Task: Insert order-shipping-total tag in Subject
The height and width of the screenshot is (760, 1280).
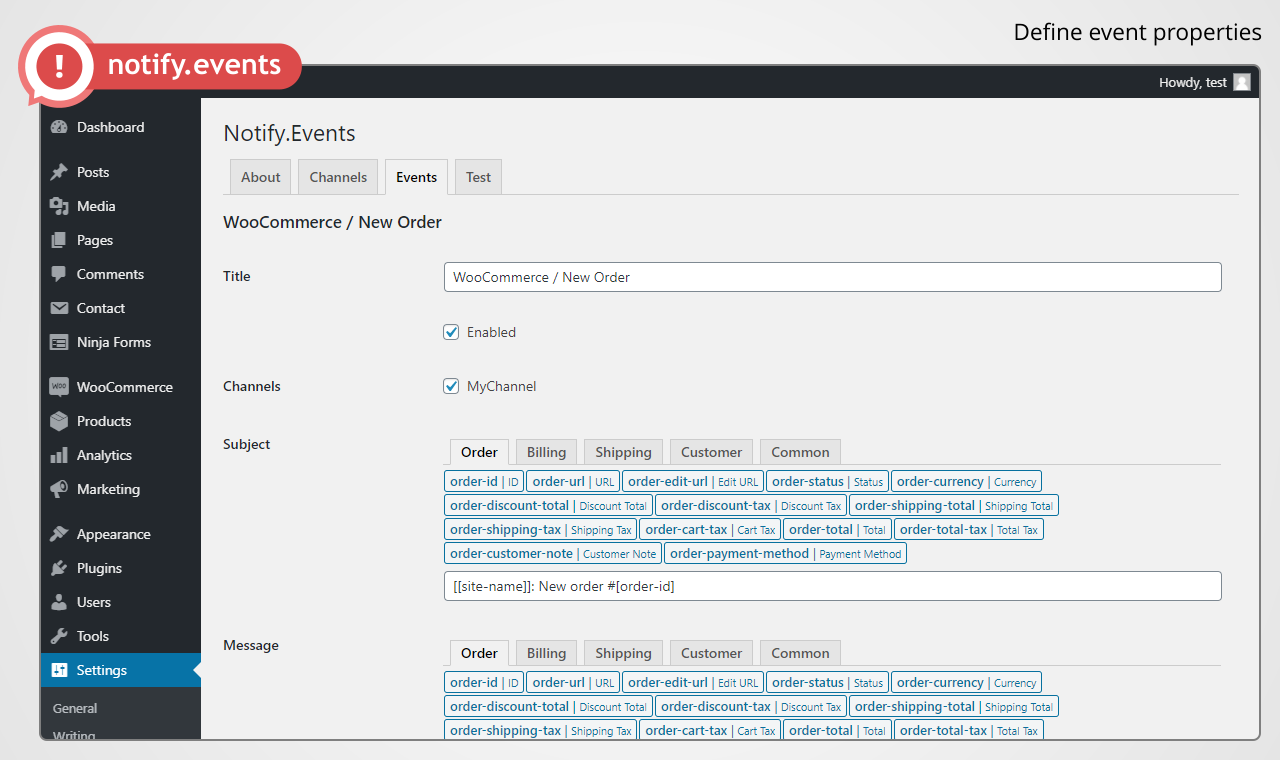Action: [x=954, y=506]
